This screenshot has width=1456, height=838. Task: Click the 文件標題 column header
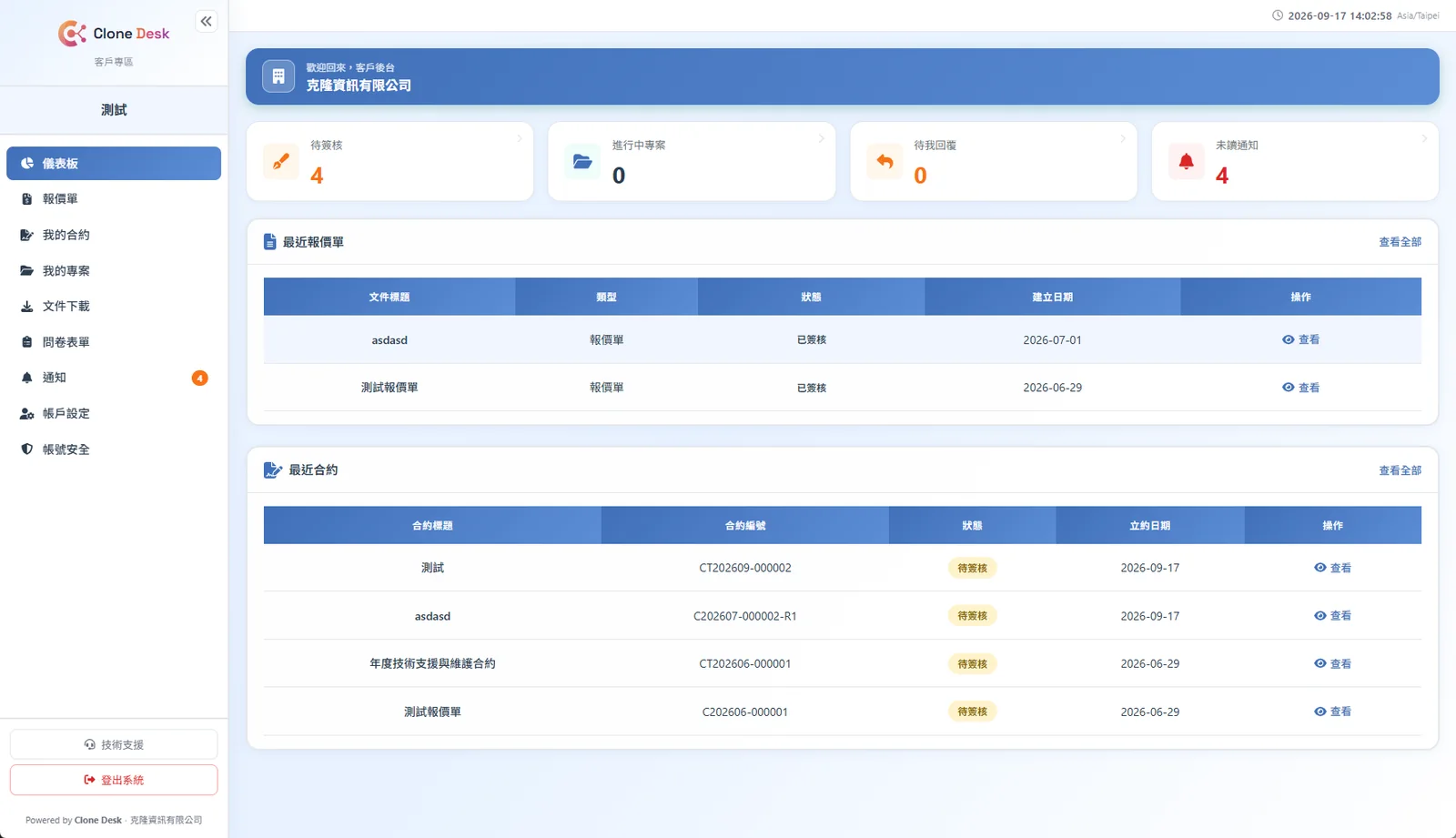(x=389, y=297)
